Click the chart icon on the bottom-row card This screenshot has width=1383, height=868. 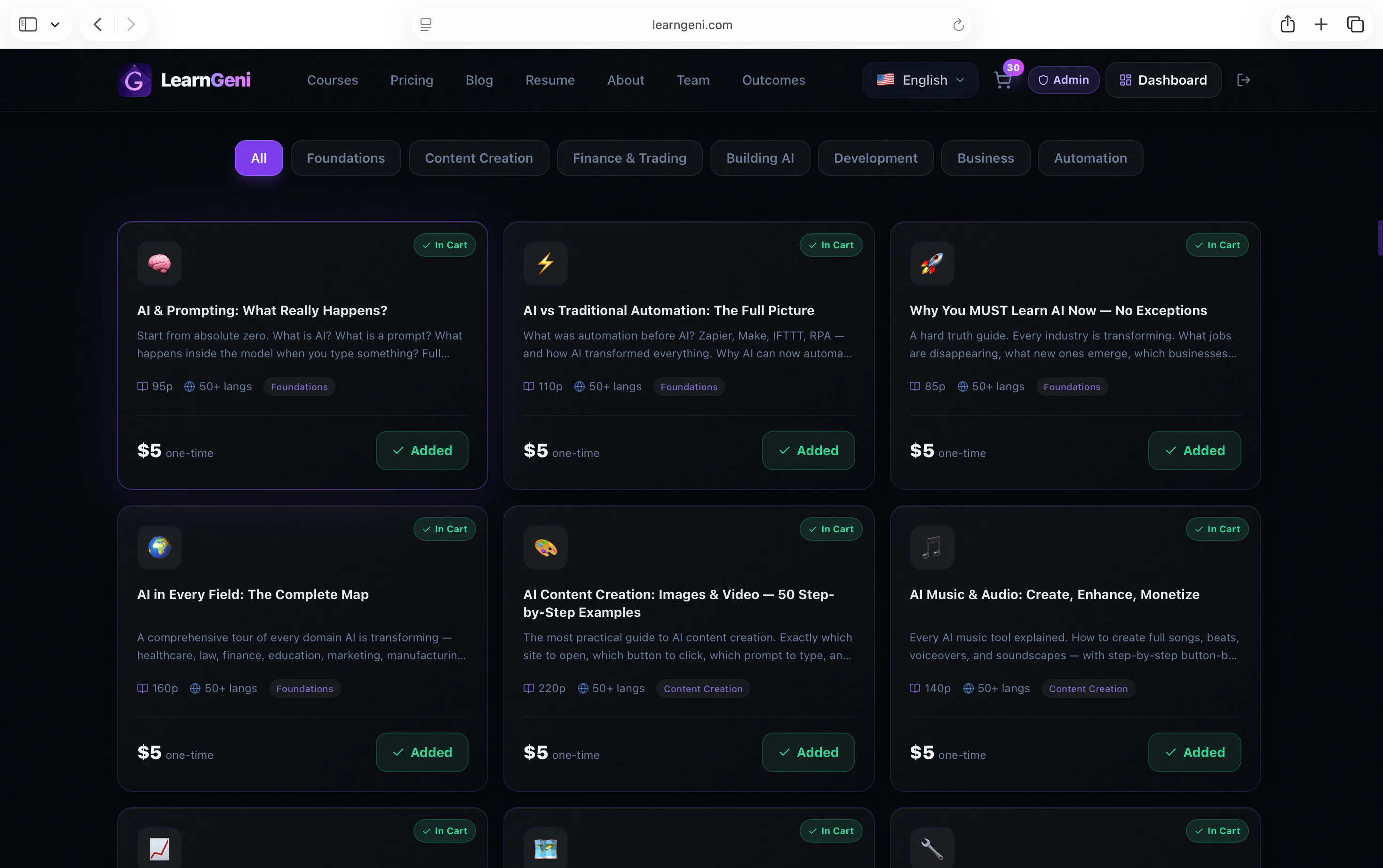point(159,848)
